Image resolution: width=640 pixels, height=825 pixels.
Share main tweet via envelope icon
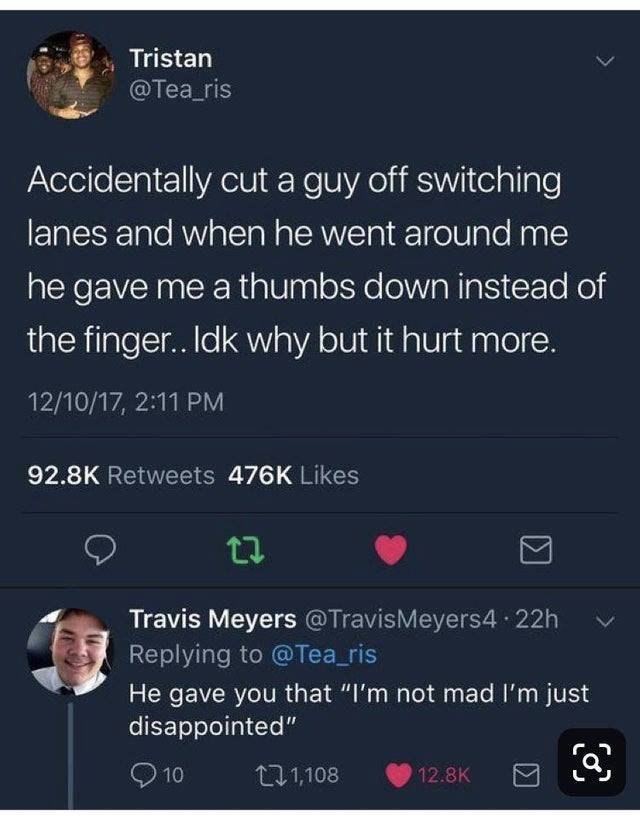coord(536,550)
